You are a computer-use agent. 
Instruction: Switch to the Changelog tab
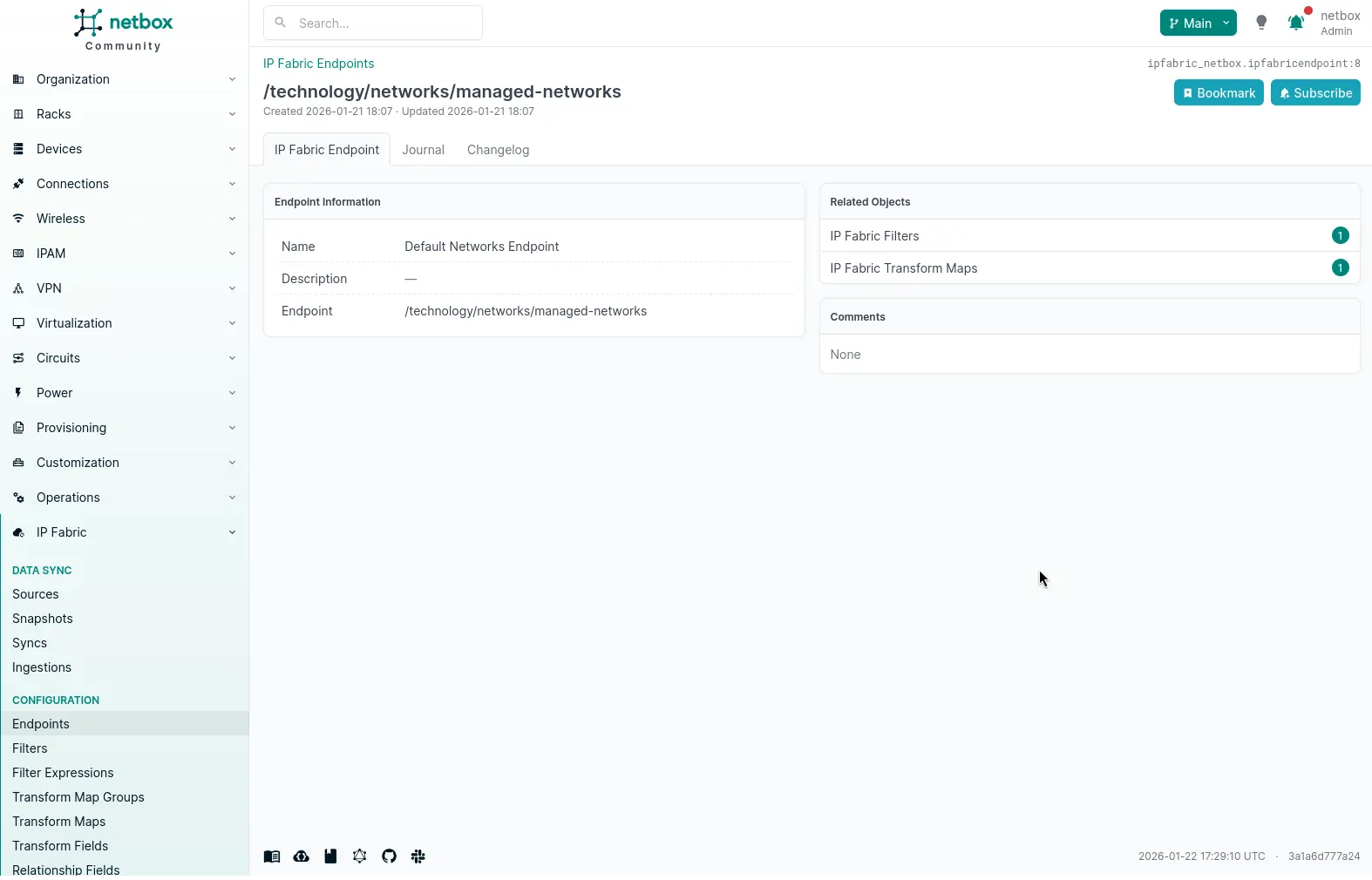point(498,150)
